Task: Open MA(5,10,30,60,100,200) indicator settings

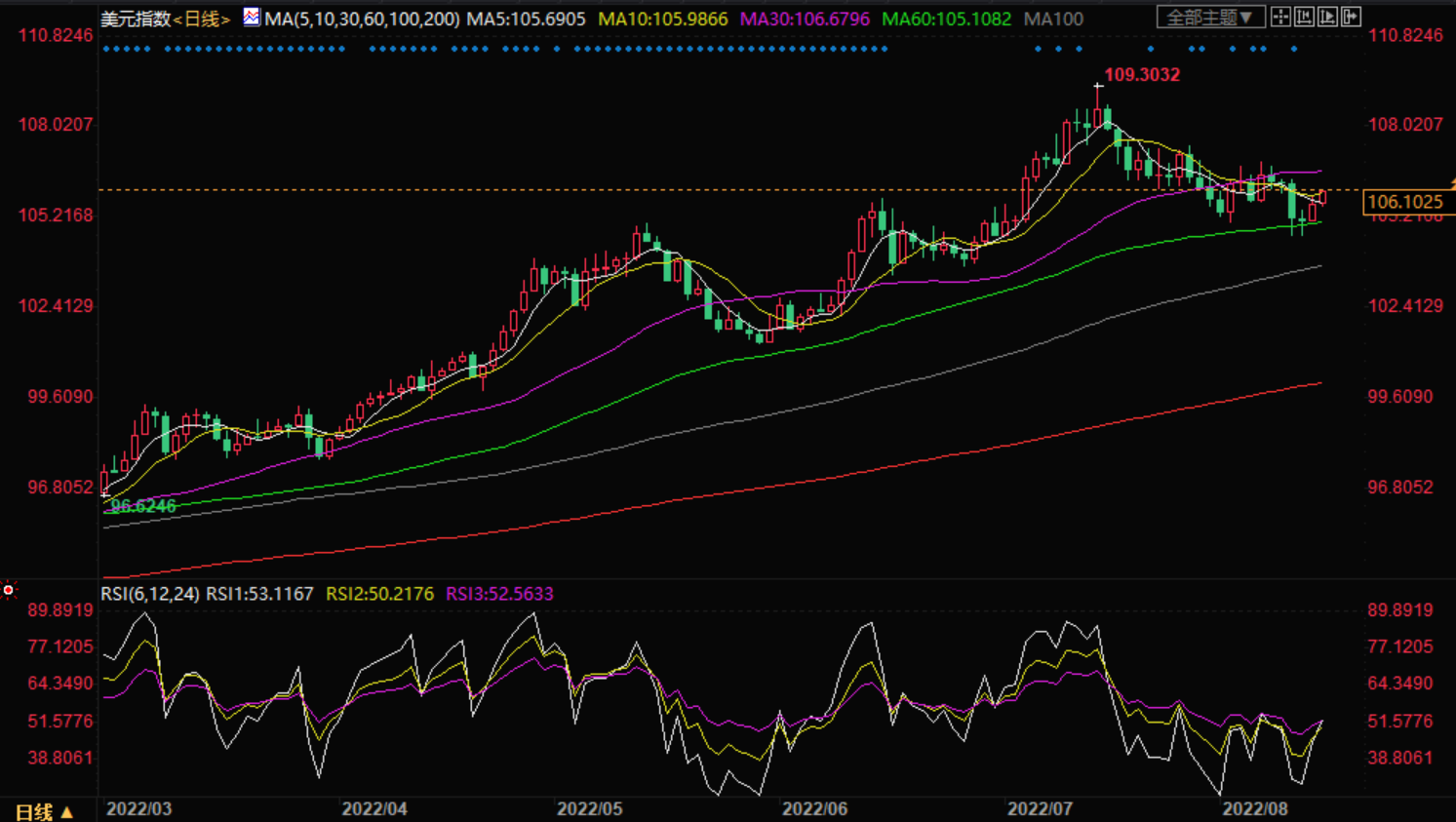Action: 362,19
